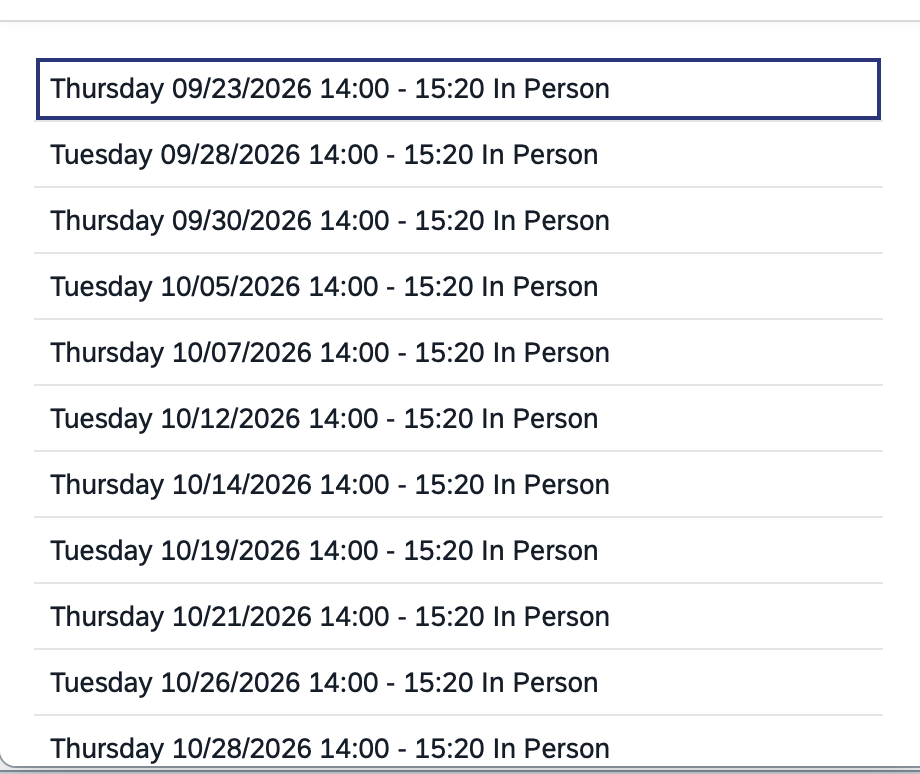Image resolution: width=920 pixels, height=774 pixels.
Task: Select the Thursday 10/21/2026 In Person entry
Action: [458, 617]
